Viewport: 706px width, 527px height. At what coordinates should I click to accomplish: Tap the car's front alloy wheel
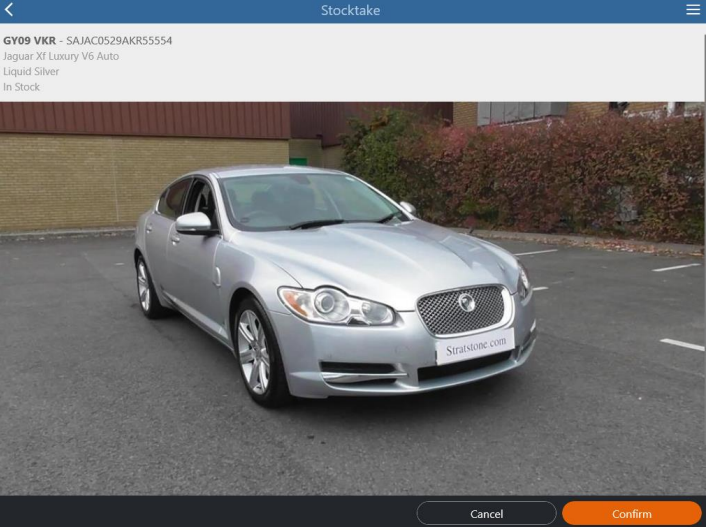[255, 351]
